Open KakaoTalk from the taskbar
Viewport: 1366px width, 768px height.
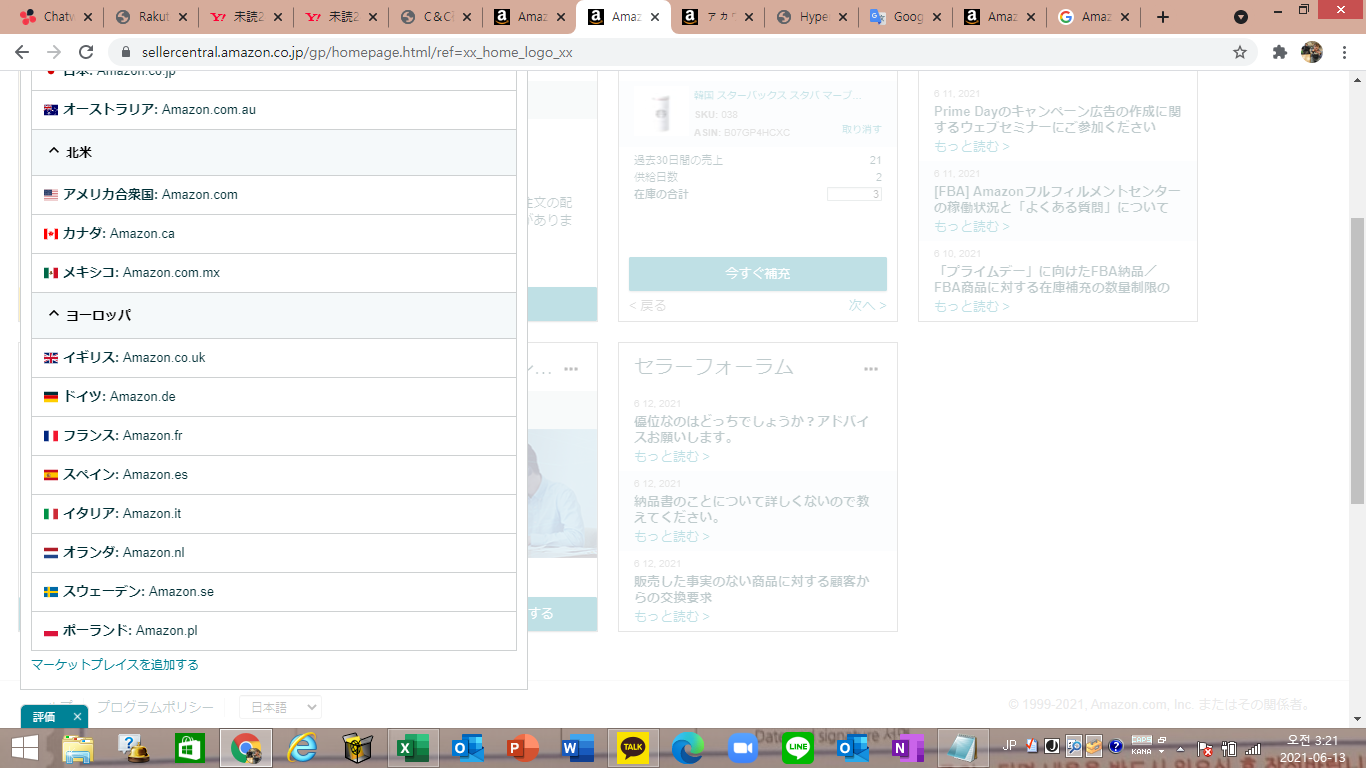[633, 748]
